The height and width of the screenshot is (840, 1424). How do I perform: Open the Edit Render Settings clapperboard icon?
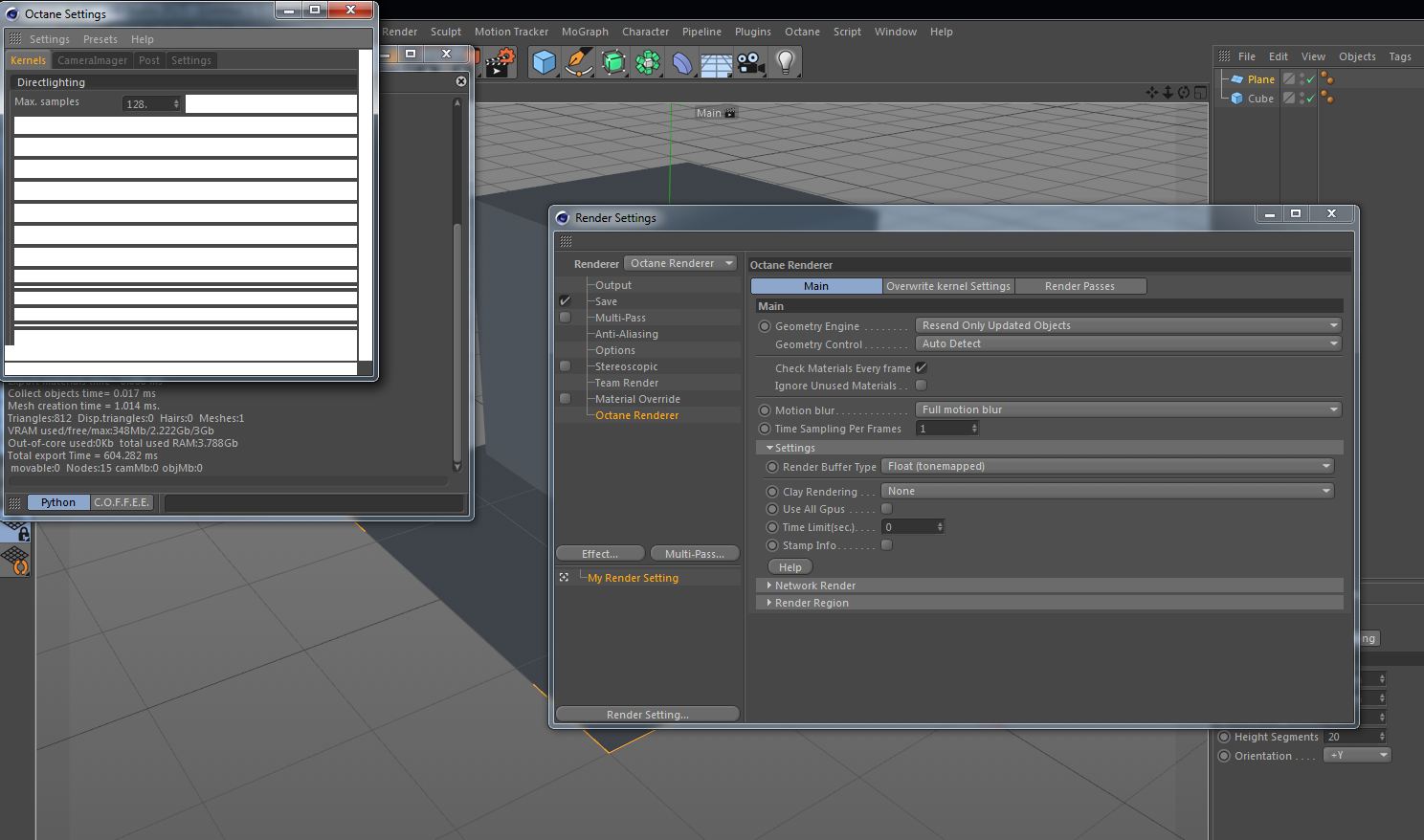click(x=500, y=63)
